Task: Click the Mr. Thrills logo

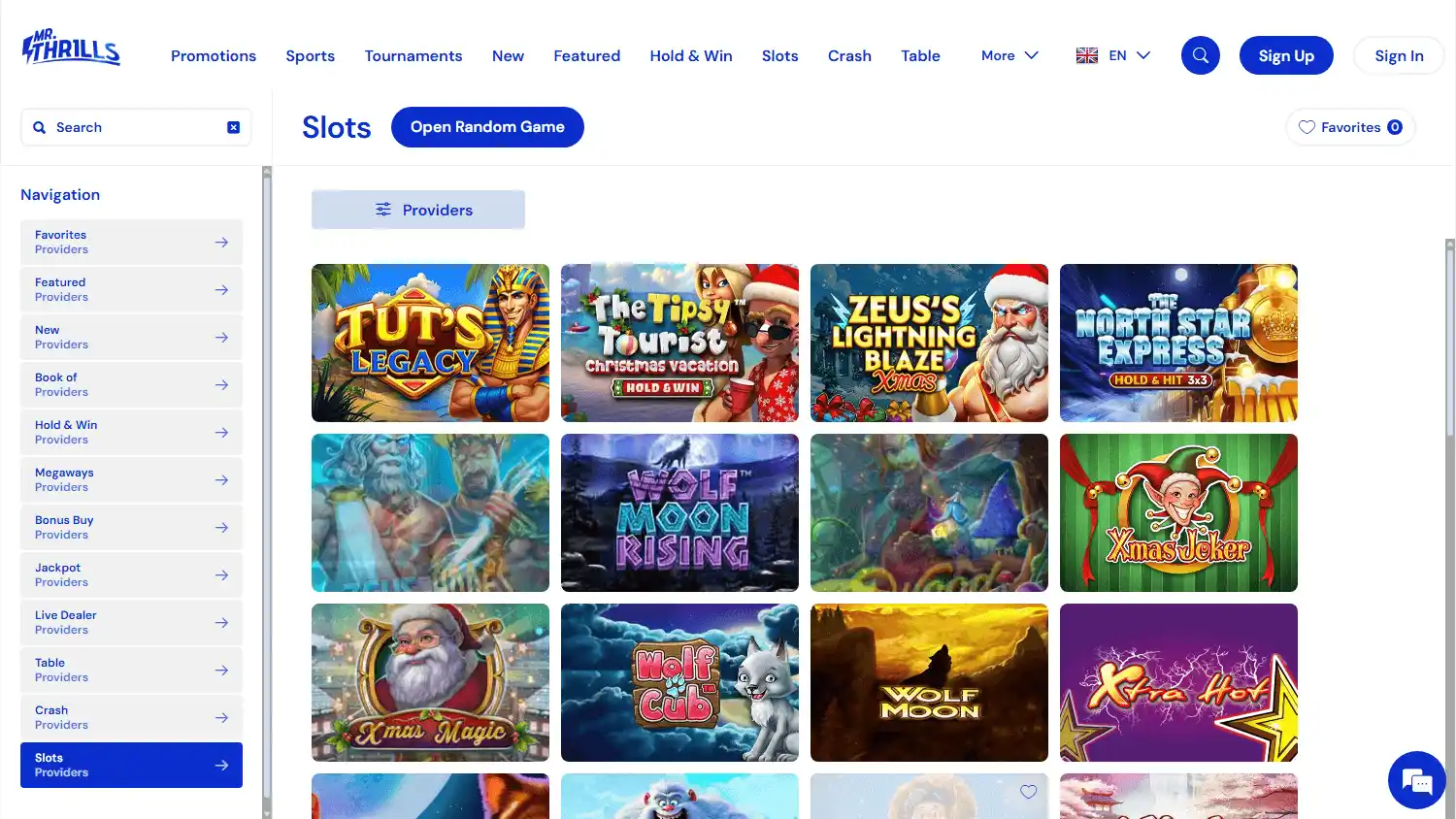Action: click(x=71, y=48)
